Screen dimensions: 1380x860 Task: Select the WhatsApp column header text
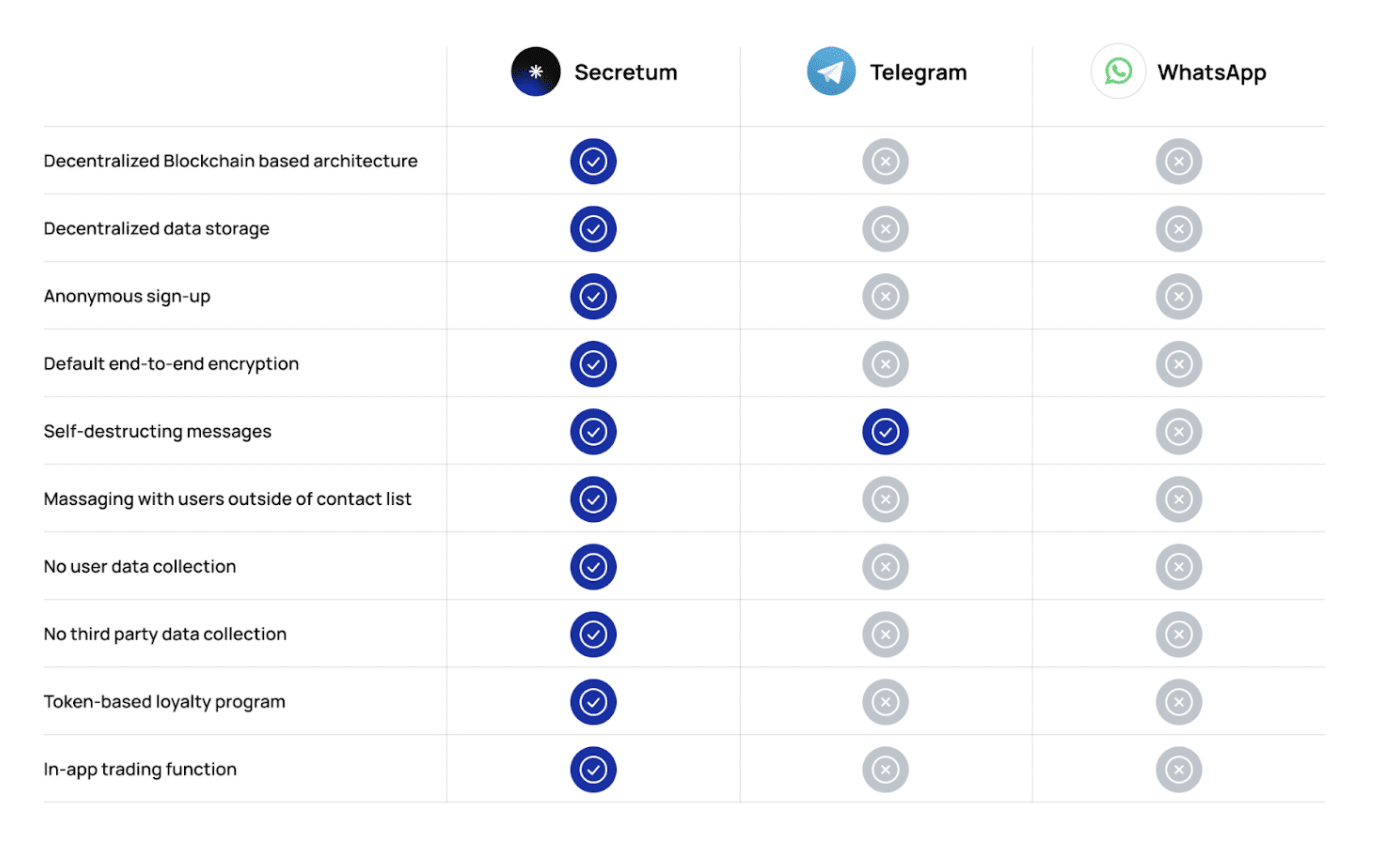coord(1212,73)
